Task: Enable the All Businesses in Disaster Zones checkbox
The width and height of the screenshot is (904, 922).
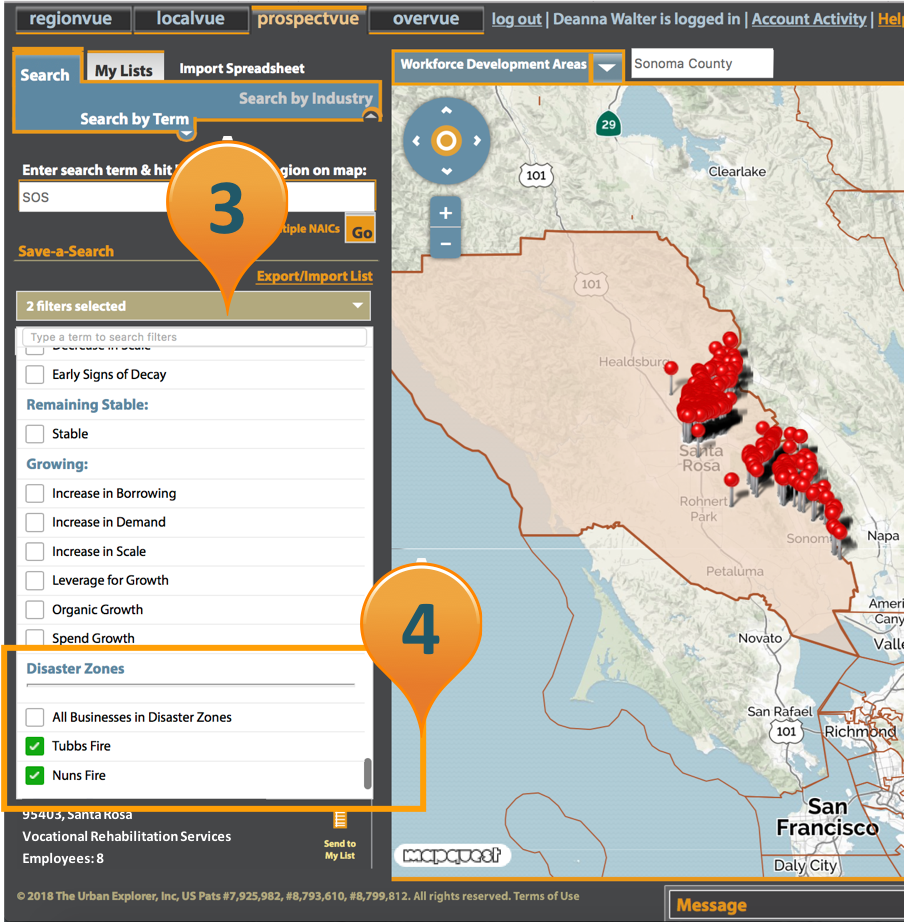Action: (34, 717)
